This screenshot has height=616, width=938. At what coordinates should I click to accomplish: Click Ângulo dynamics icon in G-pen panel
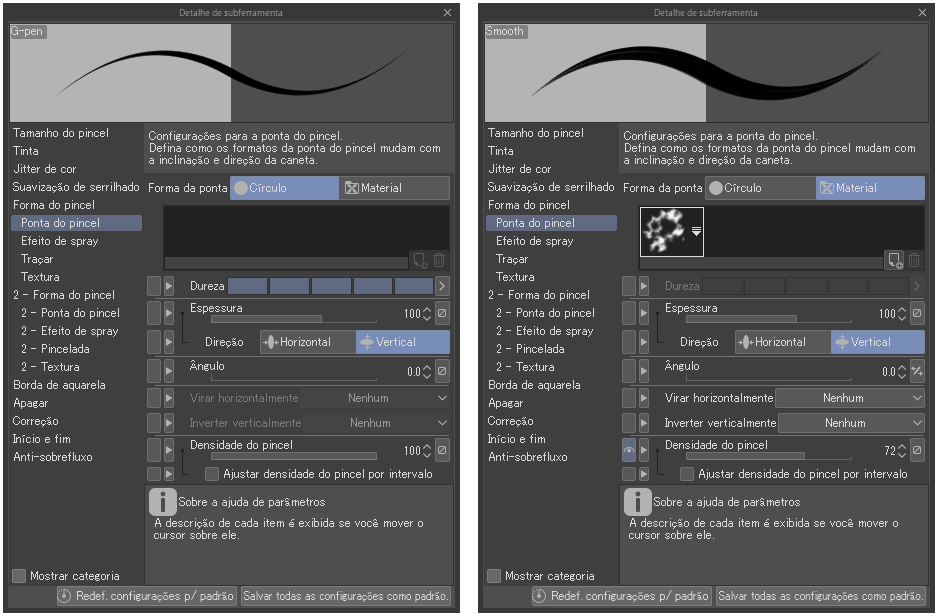point(442,371)
